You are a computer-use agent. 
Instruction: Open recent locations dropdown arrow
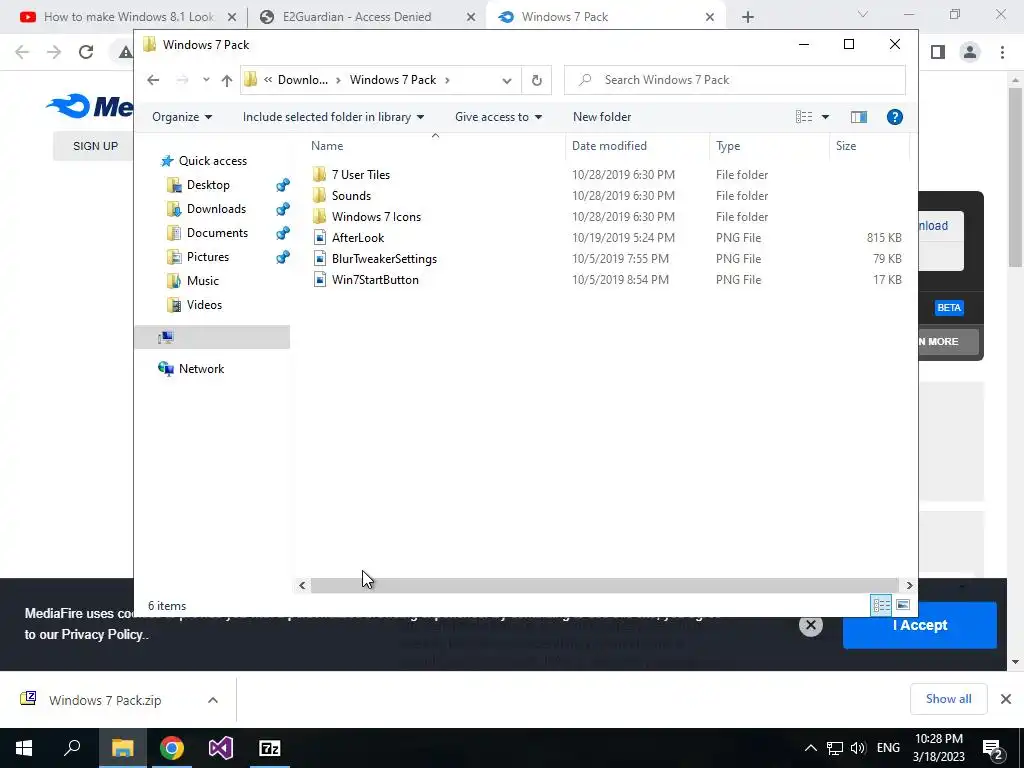[x=206, y=80]
